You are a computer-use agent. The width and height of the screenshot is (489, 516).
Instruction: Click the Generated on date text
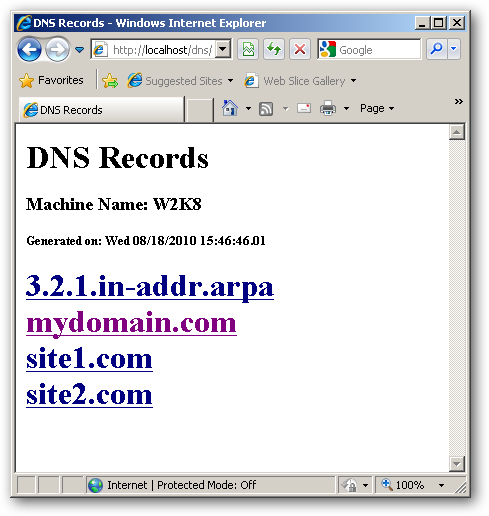(146, 241)
